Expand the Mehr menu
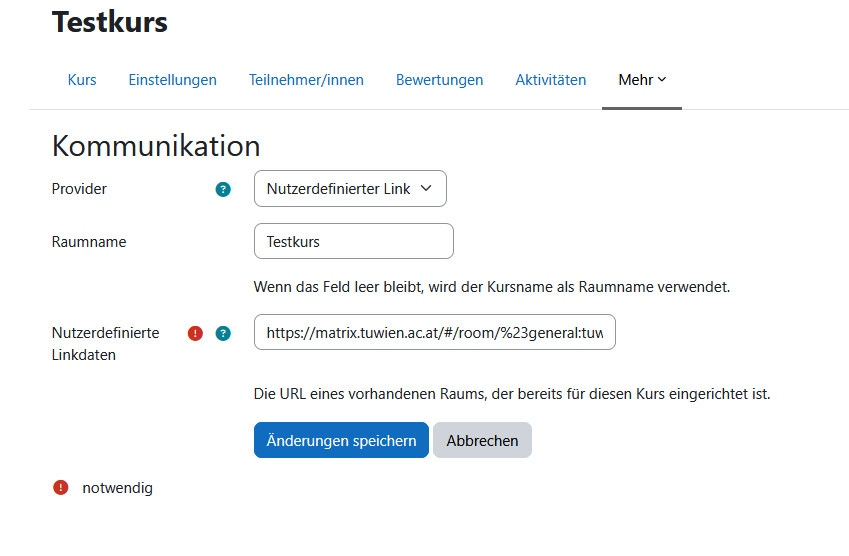The image size is (849, 556). coord(642,80)
